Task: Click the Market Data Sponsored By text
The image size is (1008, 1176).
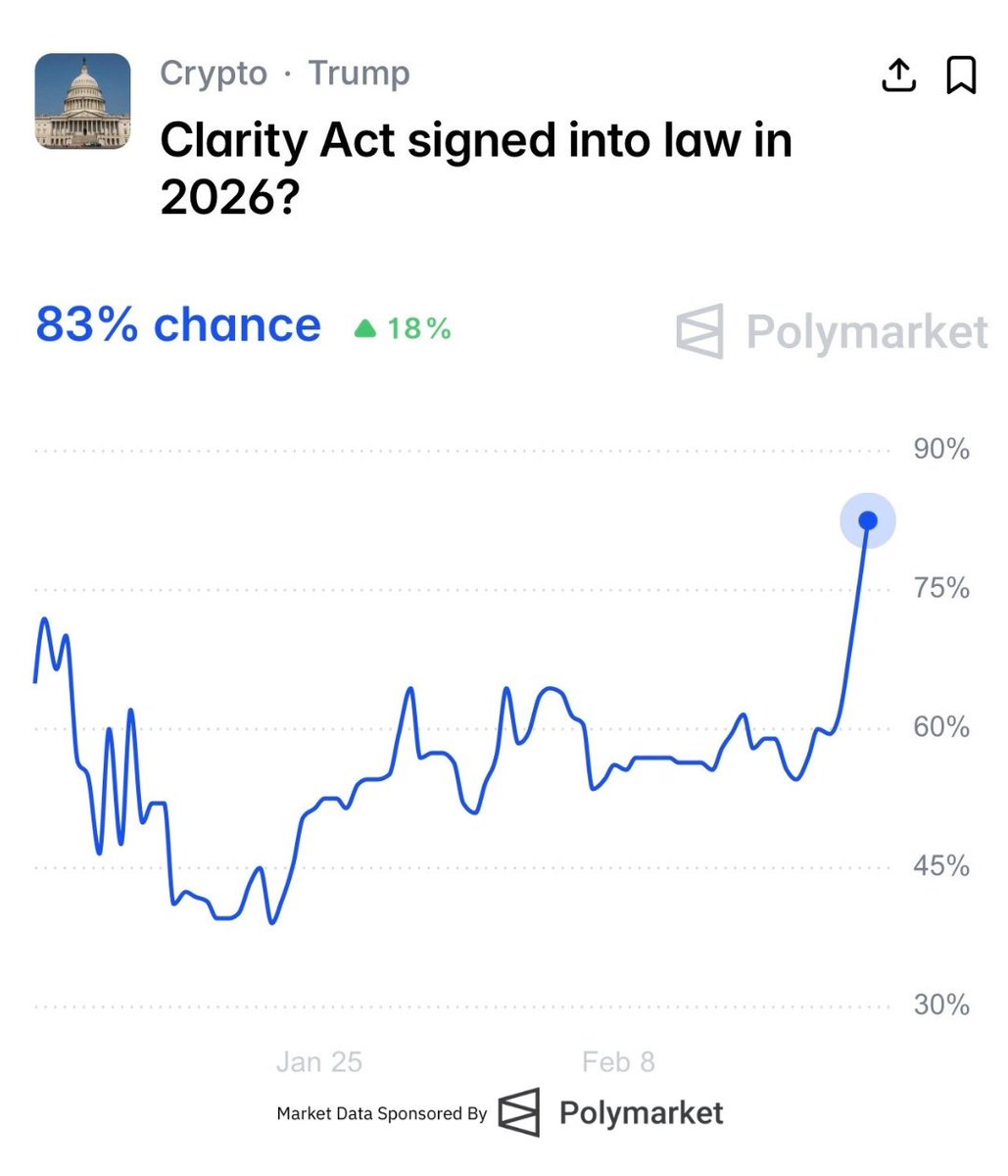Action: point(382,1113)
